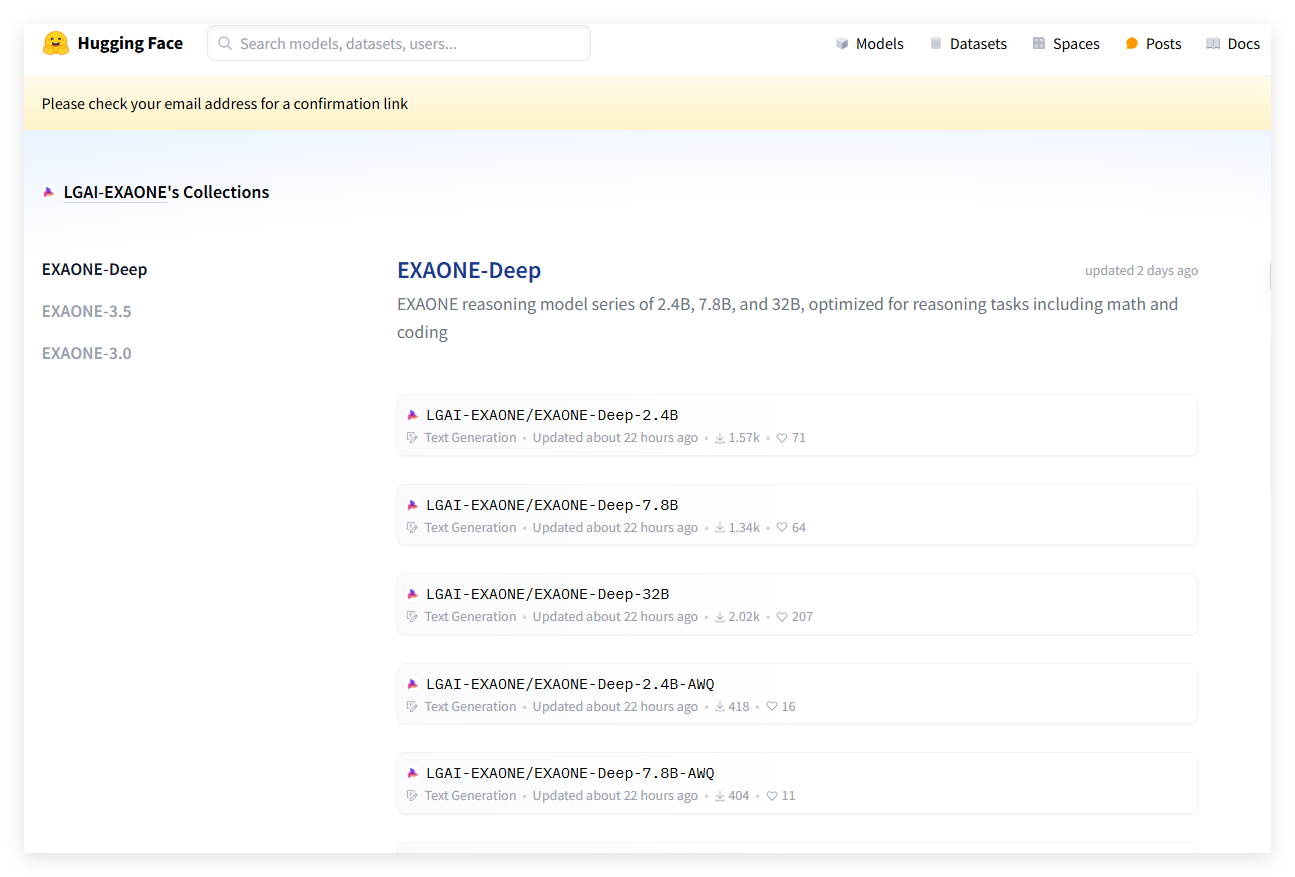The image size is (1295, 877).
Task: Click 'Text Generation' label on EXAONE-Deep-7.8B-AWQ row
Action: [x=470, y=796]
